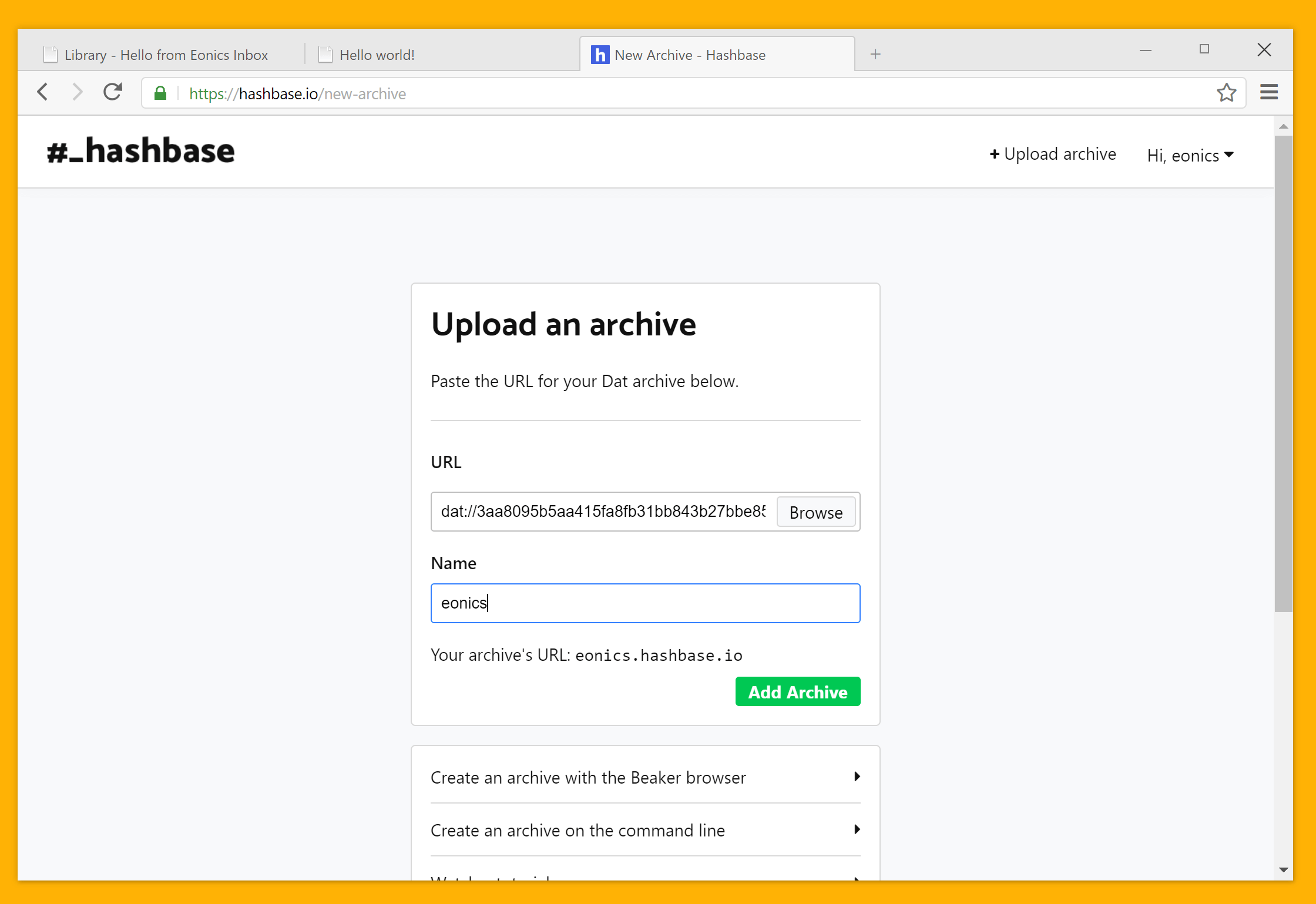Click the Hashbase logo in the header
Image resolution: width=1316 pixels, height=904 pixels.
point(141,151)
